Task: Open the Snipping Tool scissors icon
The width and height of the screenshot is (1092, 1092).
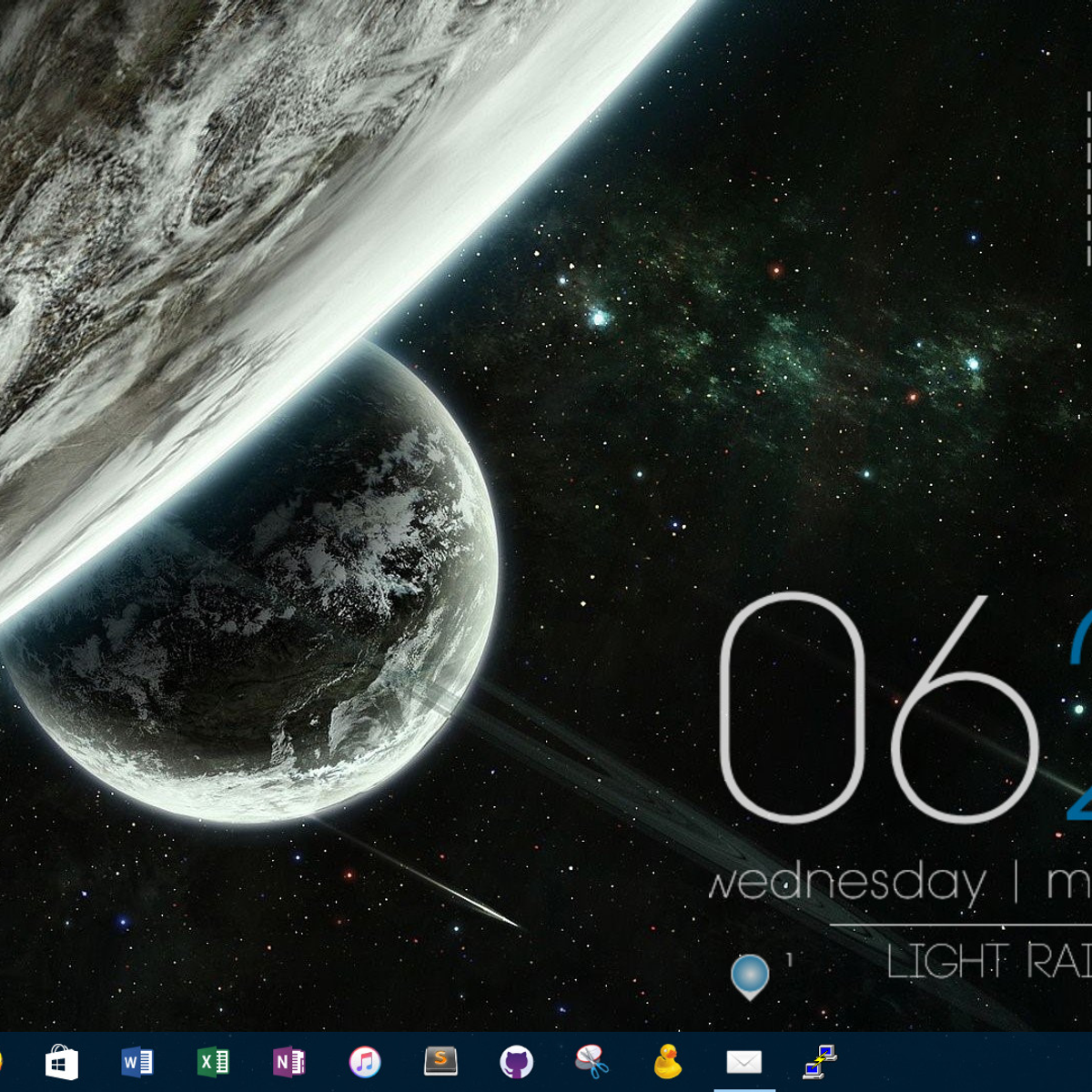Action: pos(591,1061)
